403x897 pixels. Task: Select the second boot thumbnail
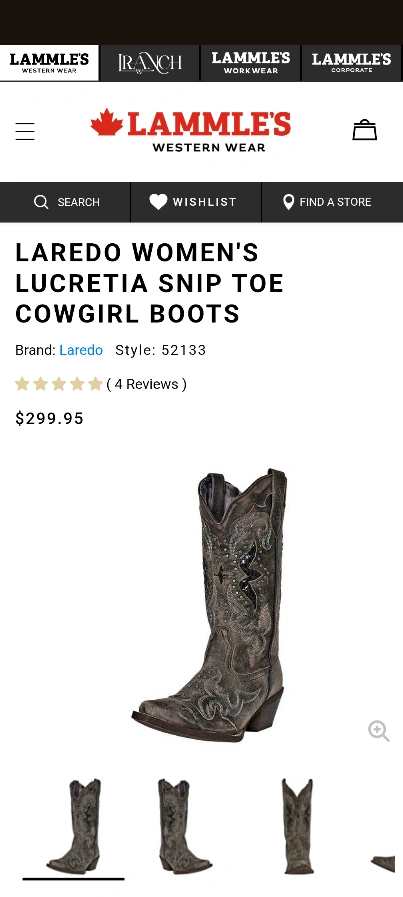pyautogui.click(x=183, y=826)
